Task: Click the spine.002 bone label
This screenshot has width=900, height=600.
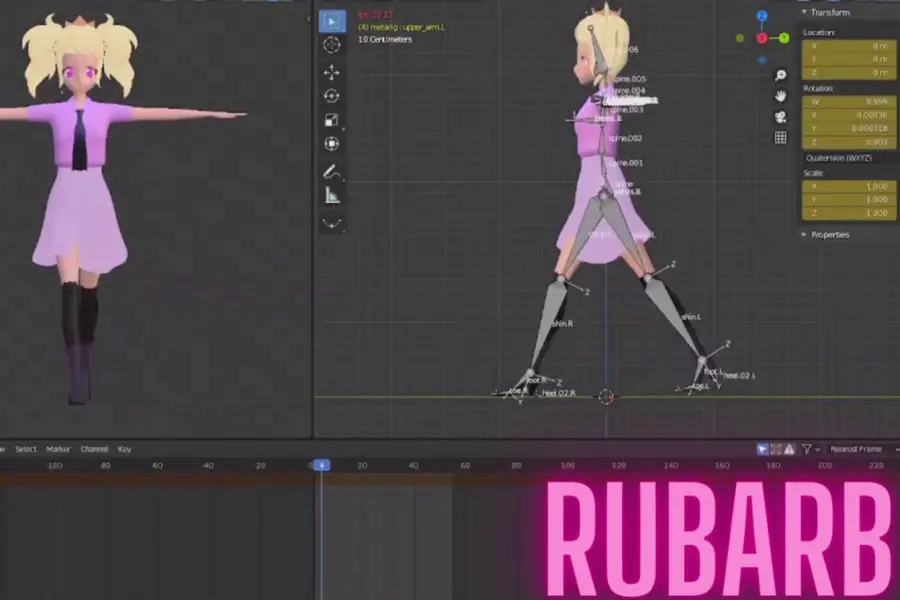Action: pos(626,138)
